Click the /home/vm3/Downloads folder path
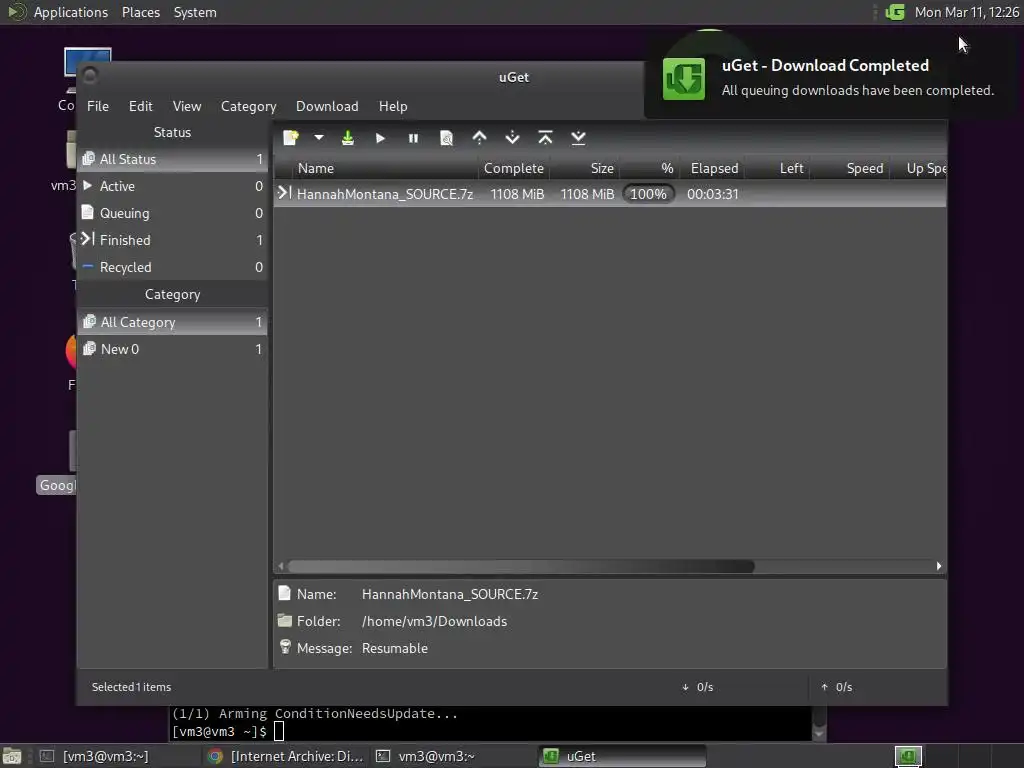 [434, 622]
